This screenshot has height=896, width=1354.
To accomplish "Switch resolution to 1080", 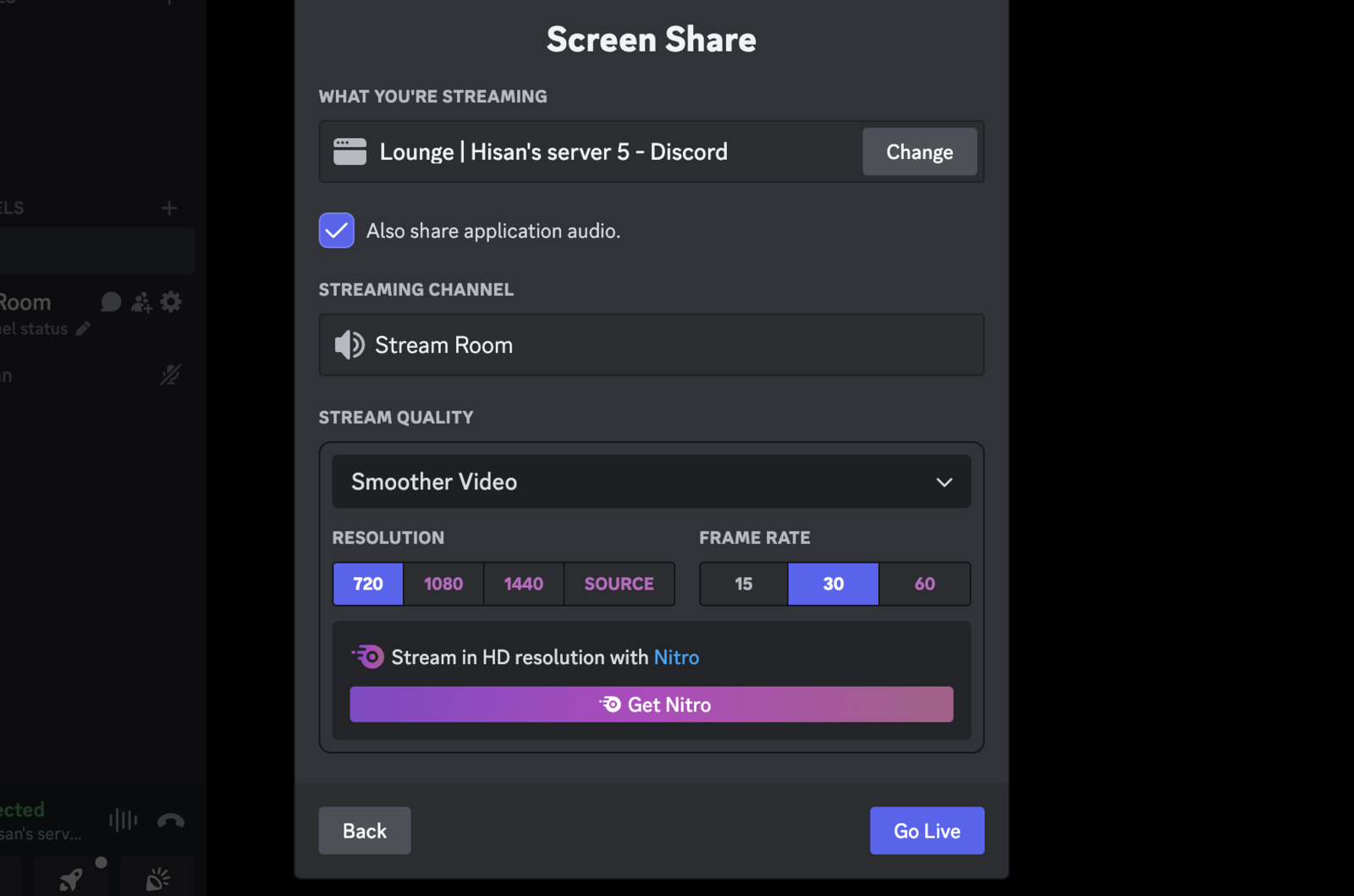I will coord(443,584).
